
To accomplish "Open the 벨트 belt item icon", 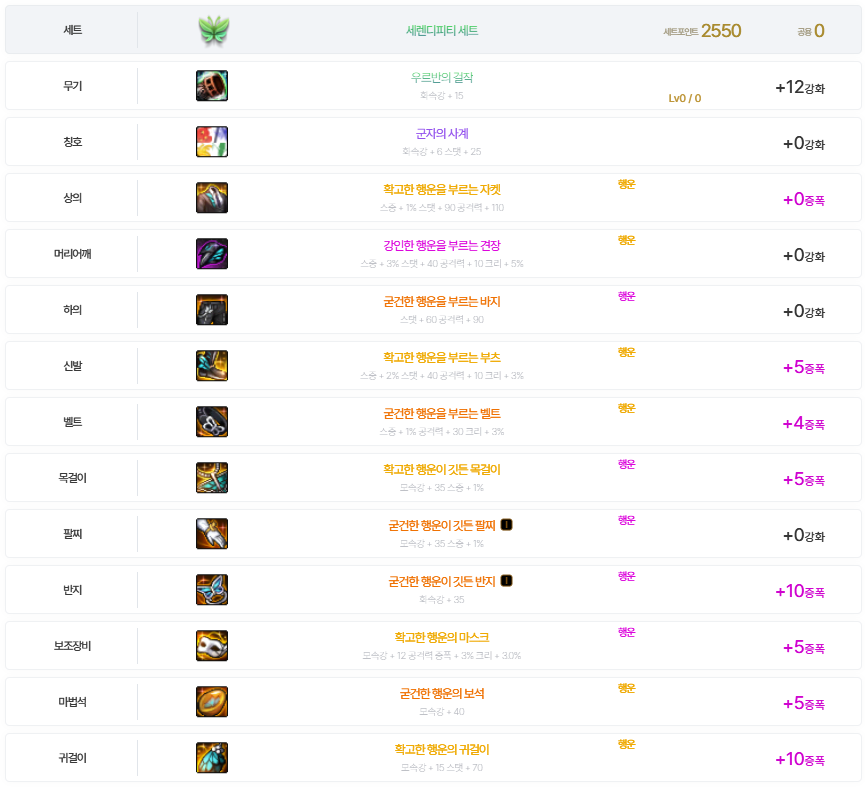I will point(212,422).
